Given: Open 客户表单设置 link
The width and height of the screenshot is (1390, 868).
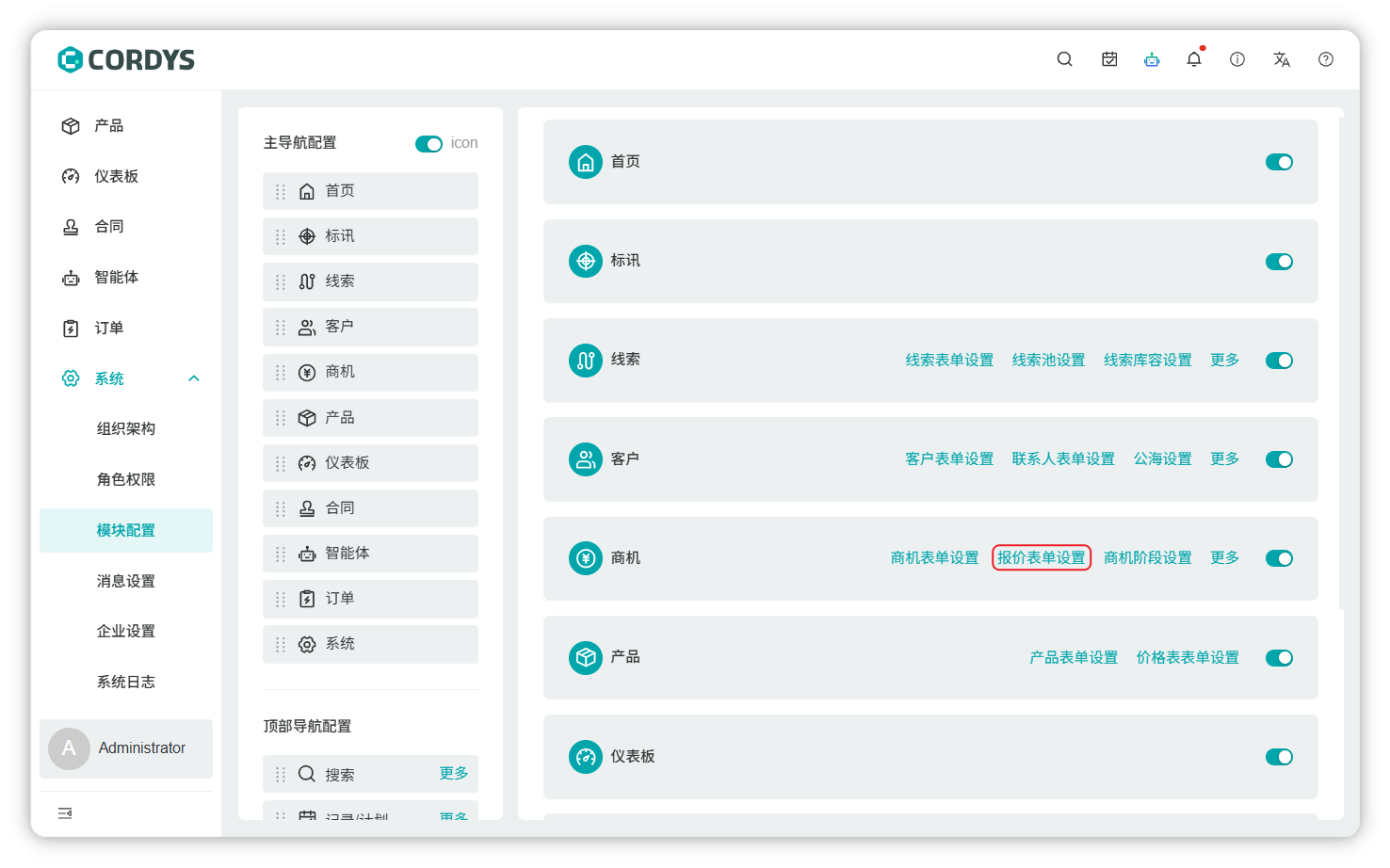Looking at the screenshot, I should tap(949, 458).
